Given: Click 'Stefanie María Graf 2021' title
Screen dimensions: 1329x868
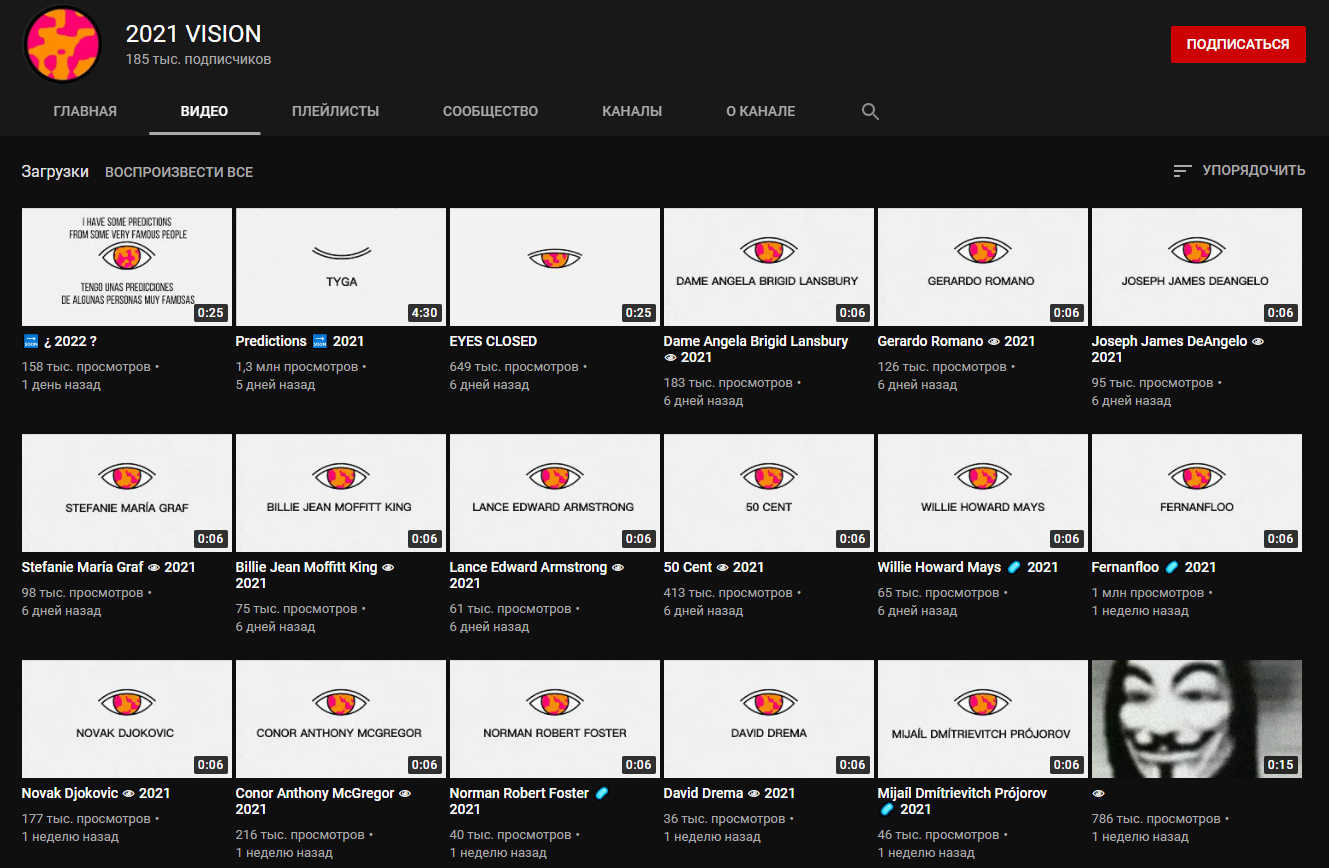Looking at the screenshot, I should click(109, 567).
